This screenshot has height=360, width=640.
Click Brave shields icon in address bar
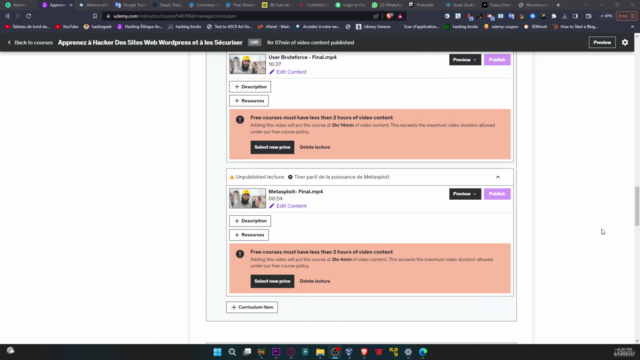[390, 16]
